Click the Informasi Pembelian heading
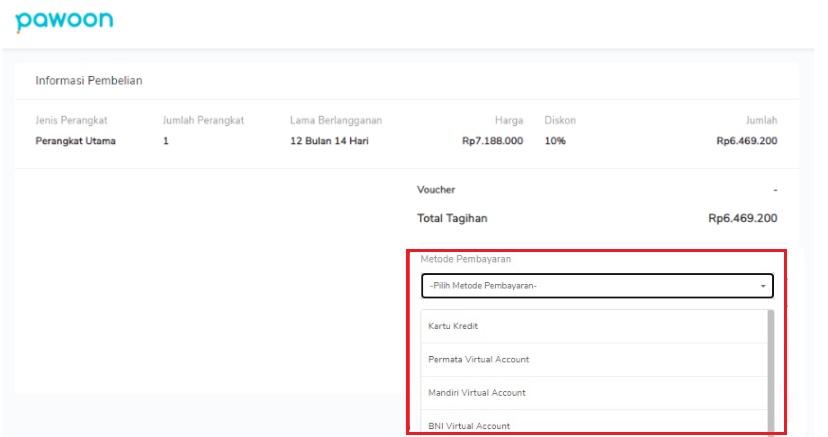Image resolution: width=828 pixels, height=437 pixels. point(89,81)
